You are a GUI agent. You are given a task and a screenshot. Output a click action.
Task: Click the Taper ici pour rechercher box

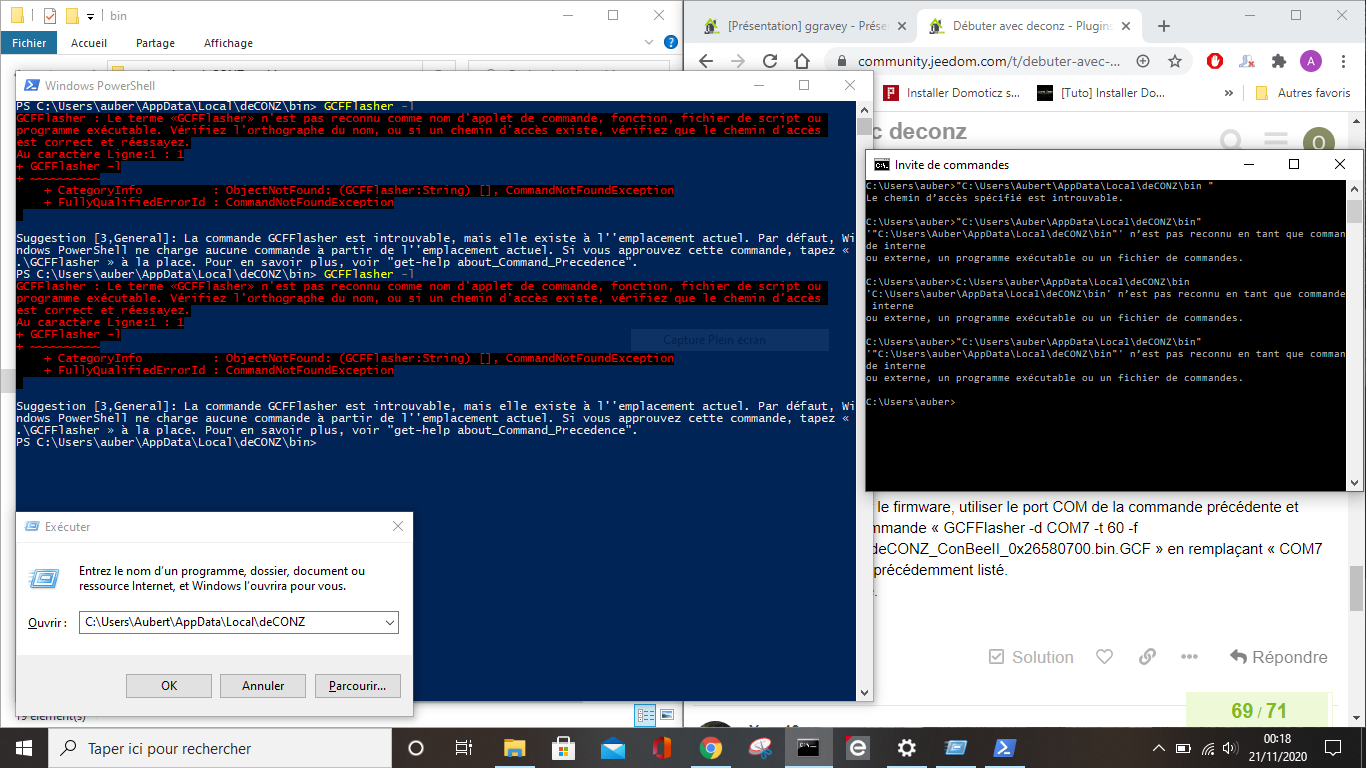point(219,748)
